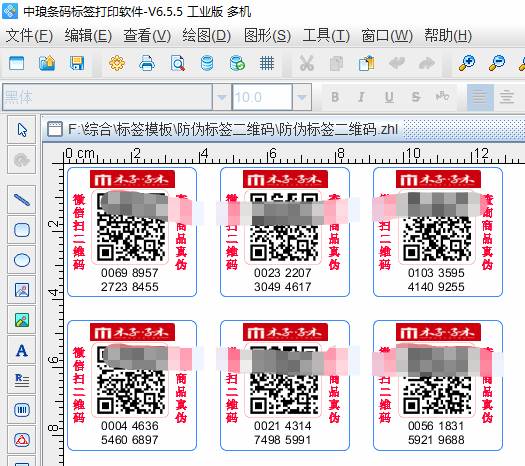This screenshot has height=466, width=525.
Task: Open the 工具(T) menu
Action: point(326,35)
